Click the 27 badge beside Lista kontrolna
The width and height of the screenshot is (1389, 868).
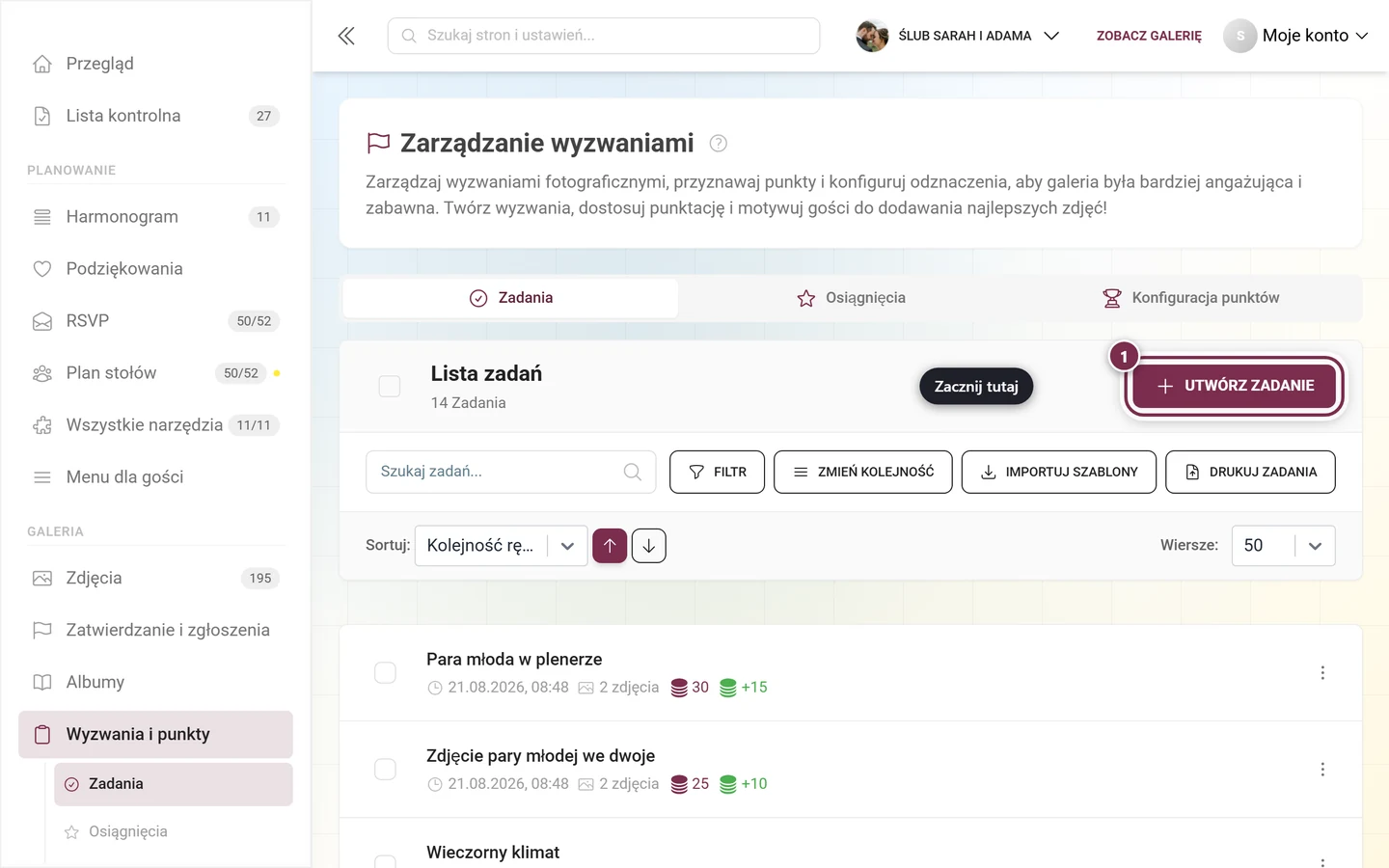[263, 116]
